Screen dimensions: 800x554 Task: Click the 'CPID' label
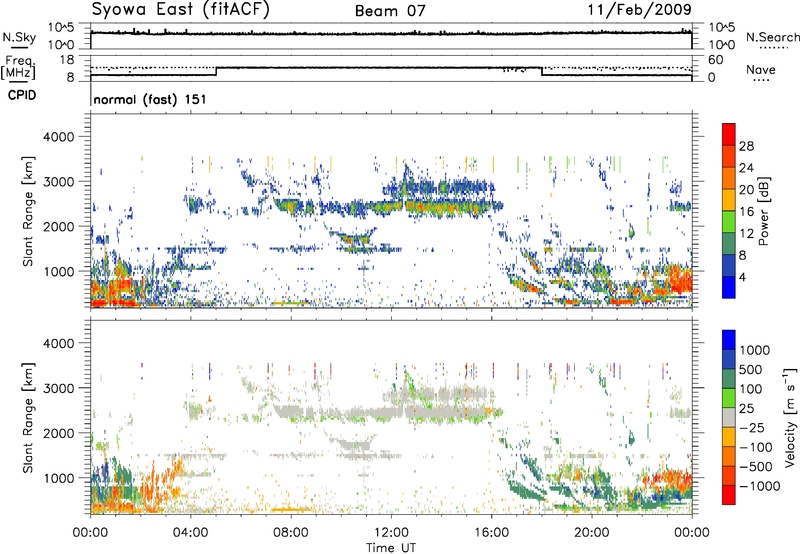[x=22, y=95]
